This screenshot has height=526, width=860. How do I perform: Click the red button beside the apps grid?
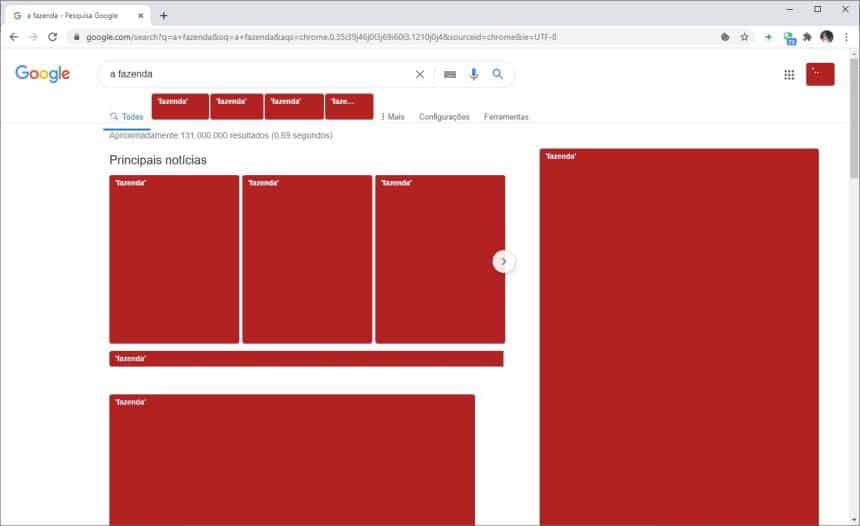point(820,74)
